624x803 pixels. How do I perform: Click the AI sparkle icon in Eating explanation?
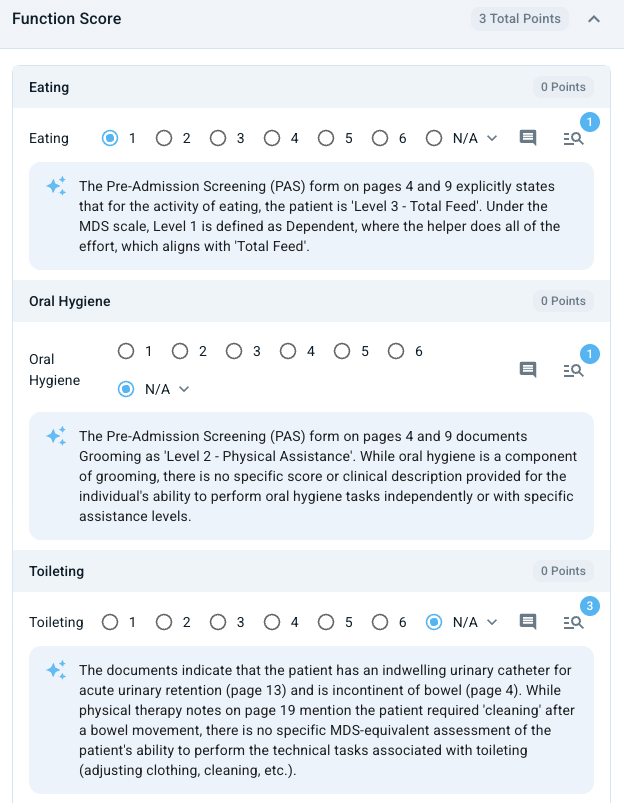pos(56,186)
